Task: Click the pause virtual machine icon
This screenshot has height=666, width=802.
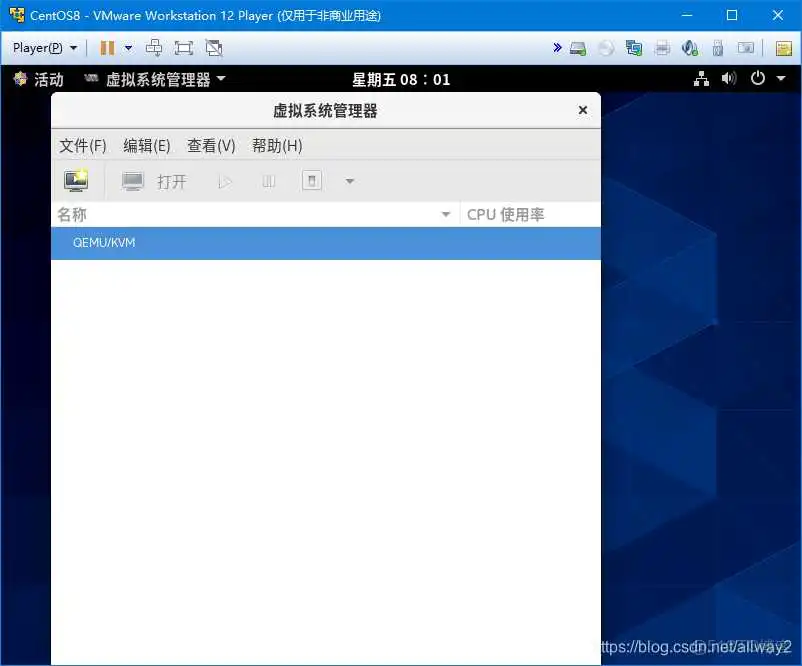Action: [x=268, y=181]
